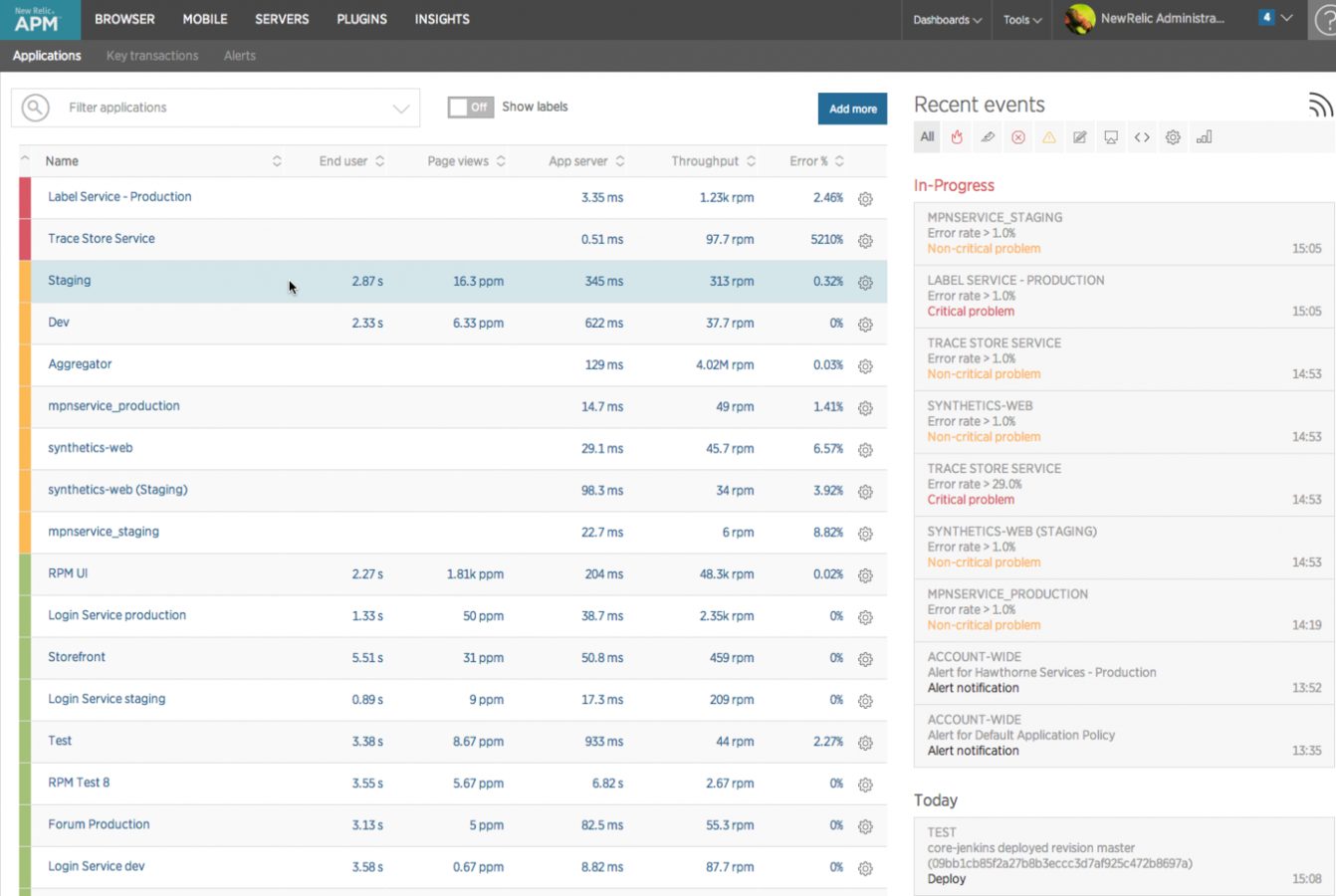
Task: Open the Dashboards dropdown menu
Action: pos(947,20)
